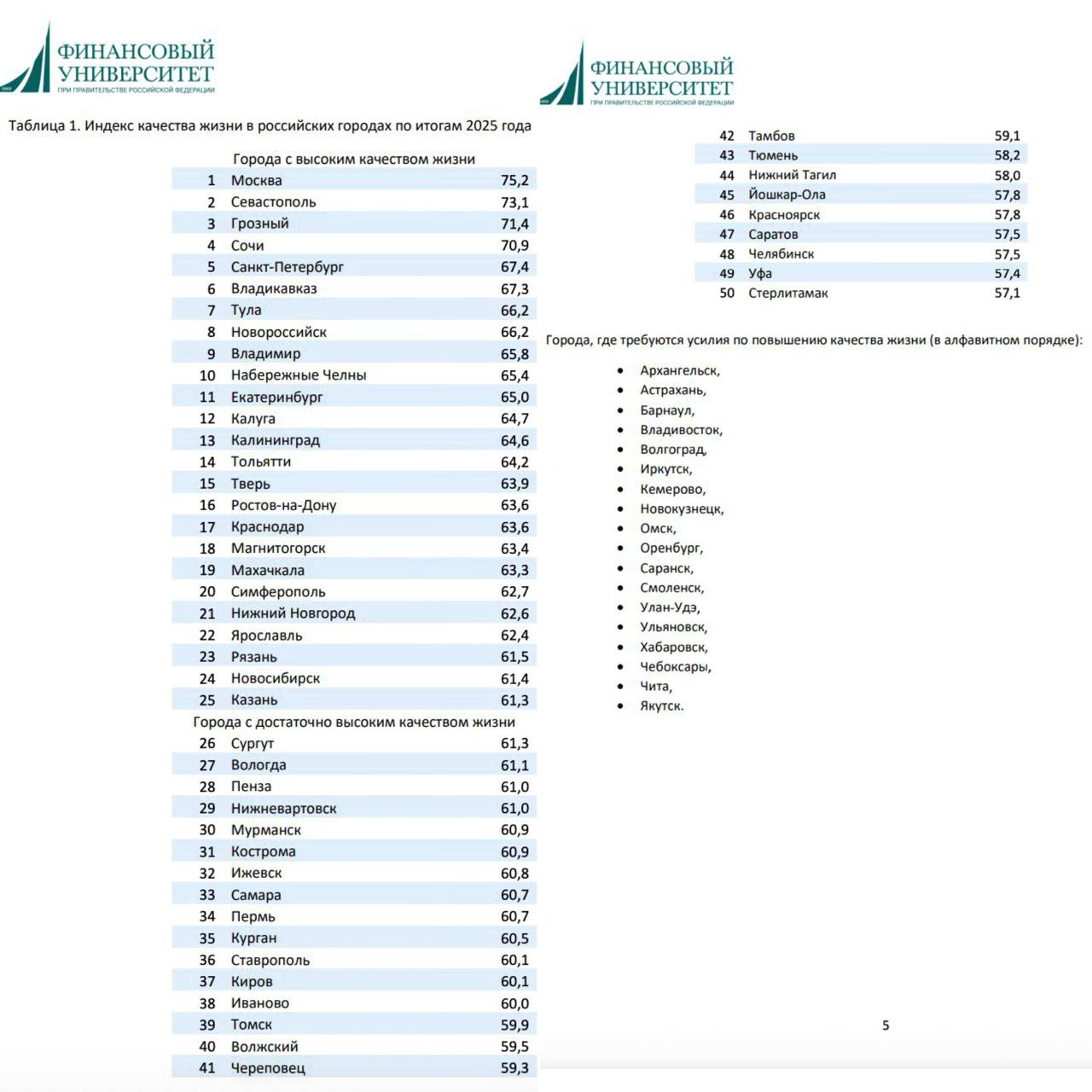The image size is (1092, 1092).
Task: Click the Йошкар-Ола entry
Action: click(787, 195)
